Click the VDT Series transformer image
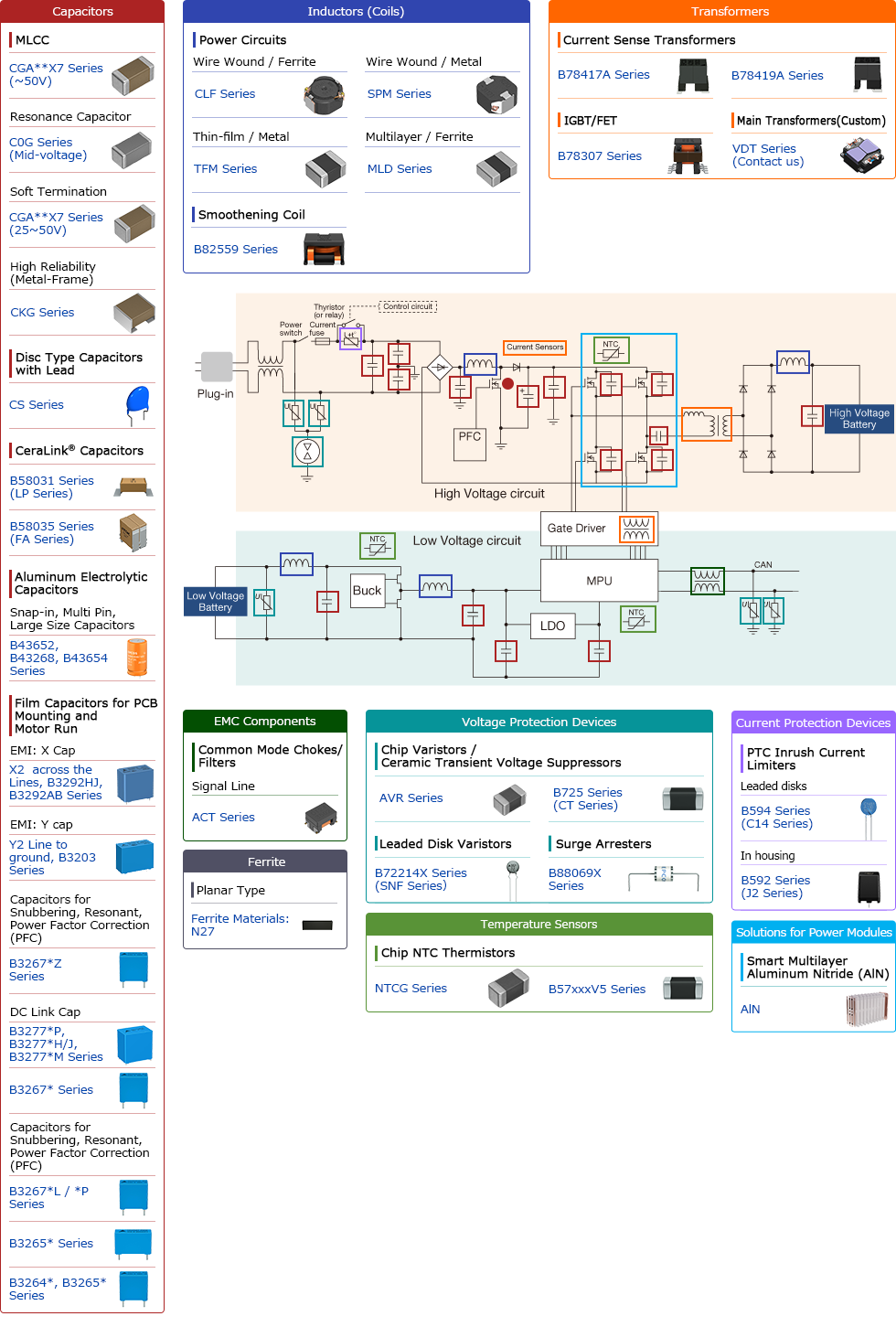The image size is (896, 1327). (861, 155)
